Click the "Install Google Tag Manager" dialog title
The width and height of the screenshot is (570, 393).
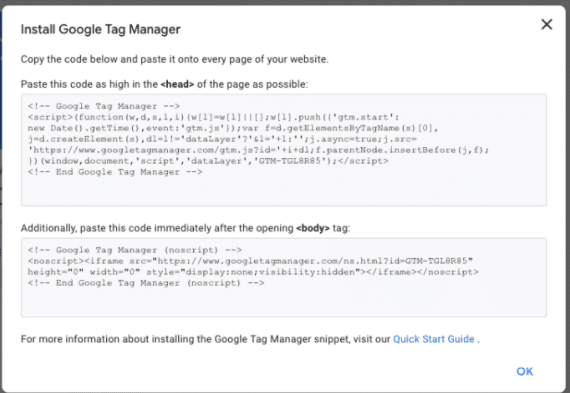click(100, 29)
